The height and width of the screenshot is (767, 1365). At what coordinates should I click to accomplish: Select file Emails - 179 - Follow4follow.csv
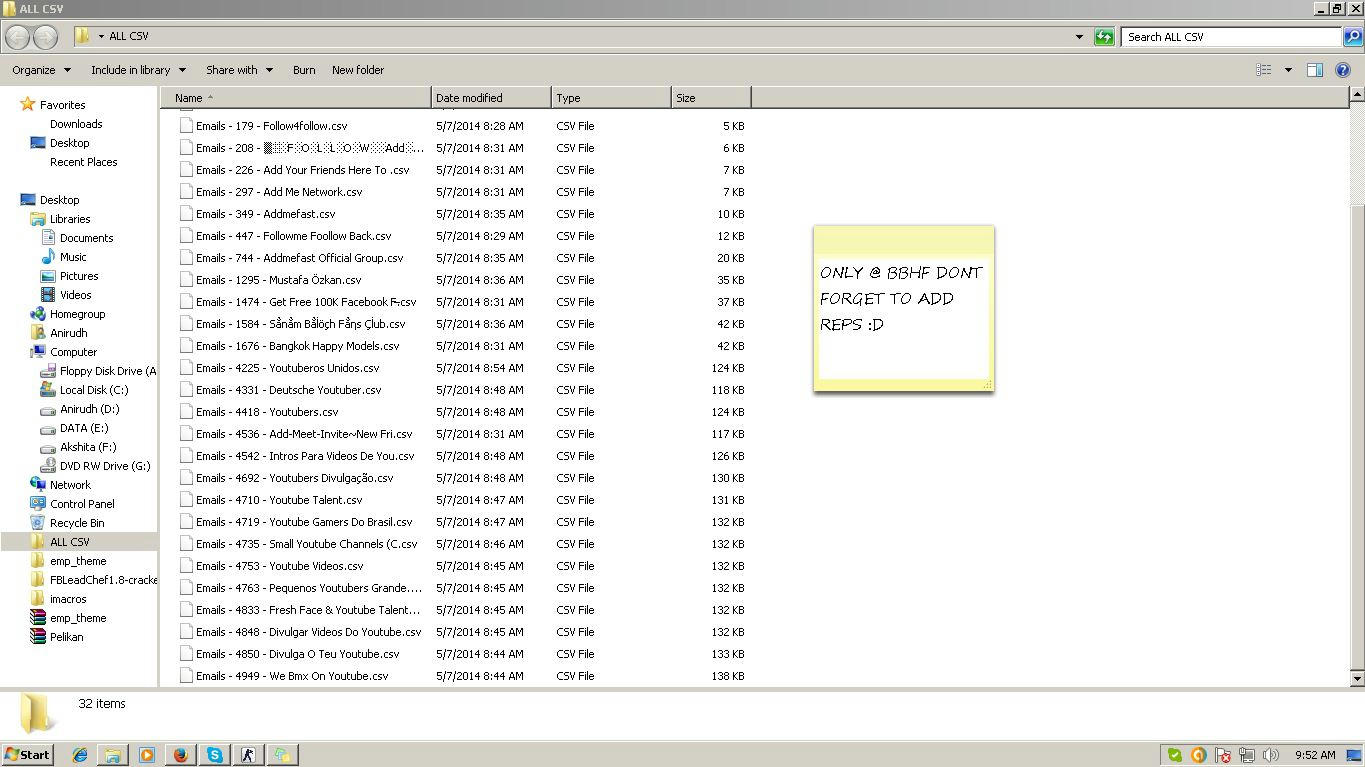(x=271, y=126)
